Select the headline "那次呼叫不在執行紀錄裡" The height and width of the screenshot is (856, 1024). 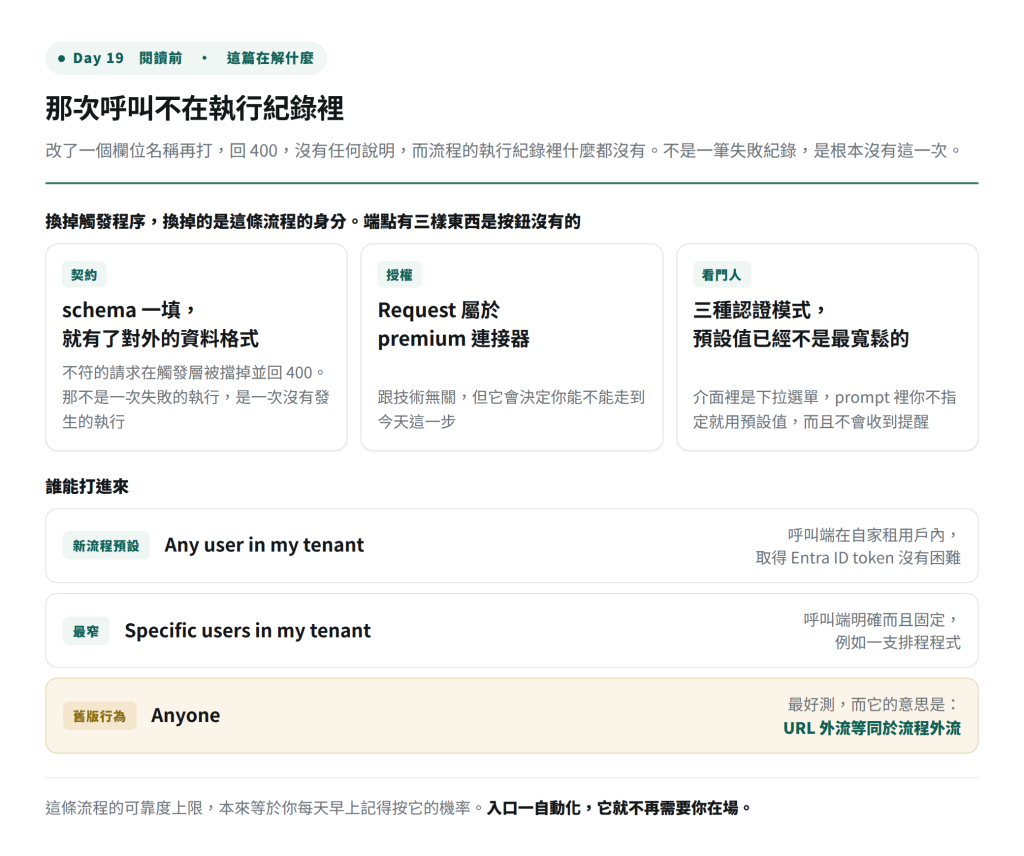tap(195, 108)
